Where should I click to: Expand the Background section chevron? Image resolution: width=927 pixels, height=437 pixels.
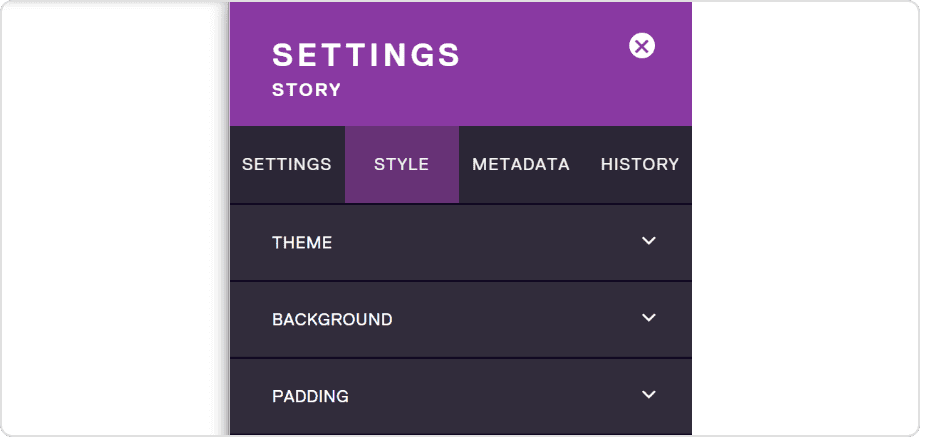click(649, 318)
